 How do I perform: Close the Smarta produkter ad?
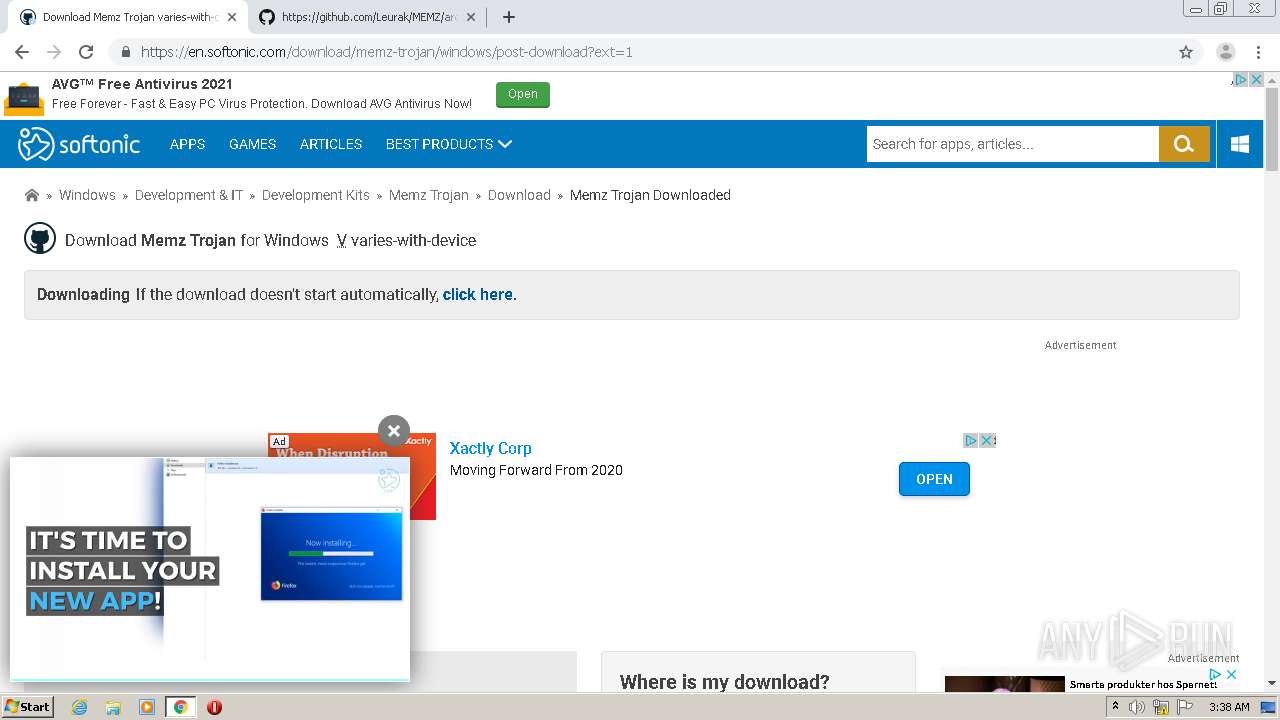[x=1231, y=675]
